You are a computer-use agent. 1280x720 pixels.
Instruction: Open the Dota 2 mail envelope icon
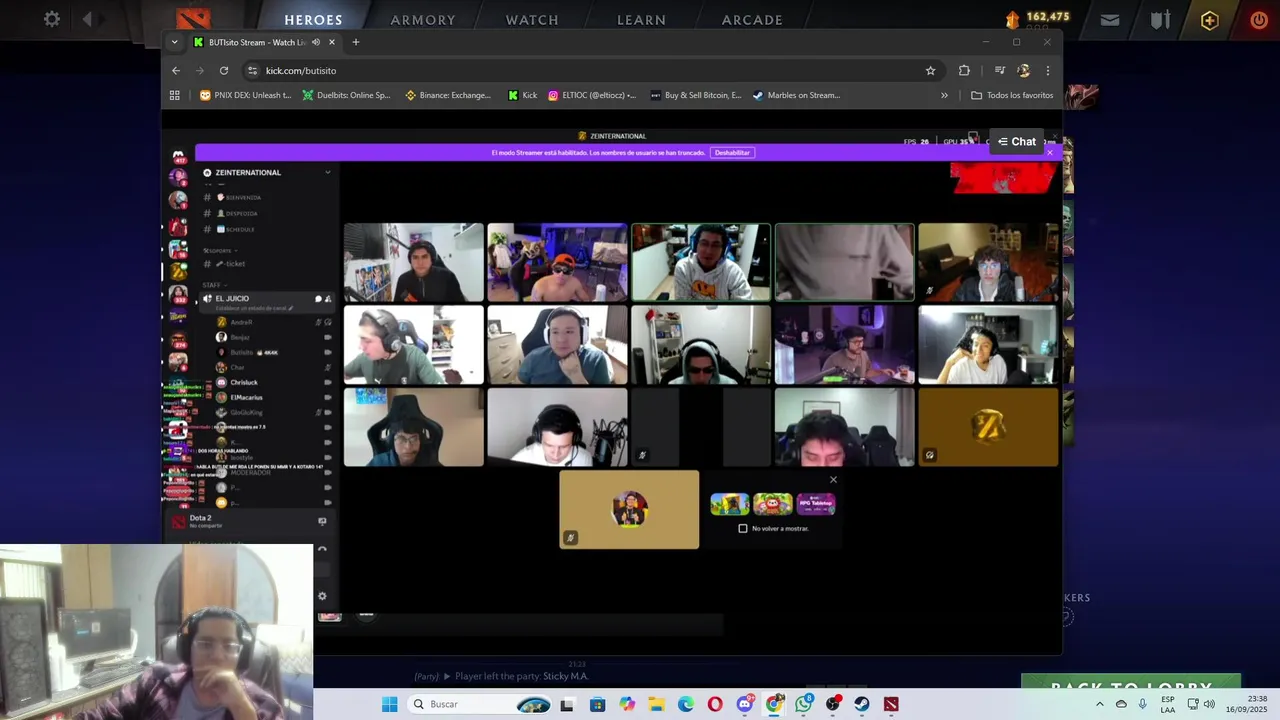[1110, 19]
